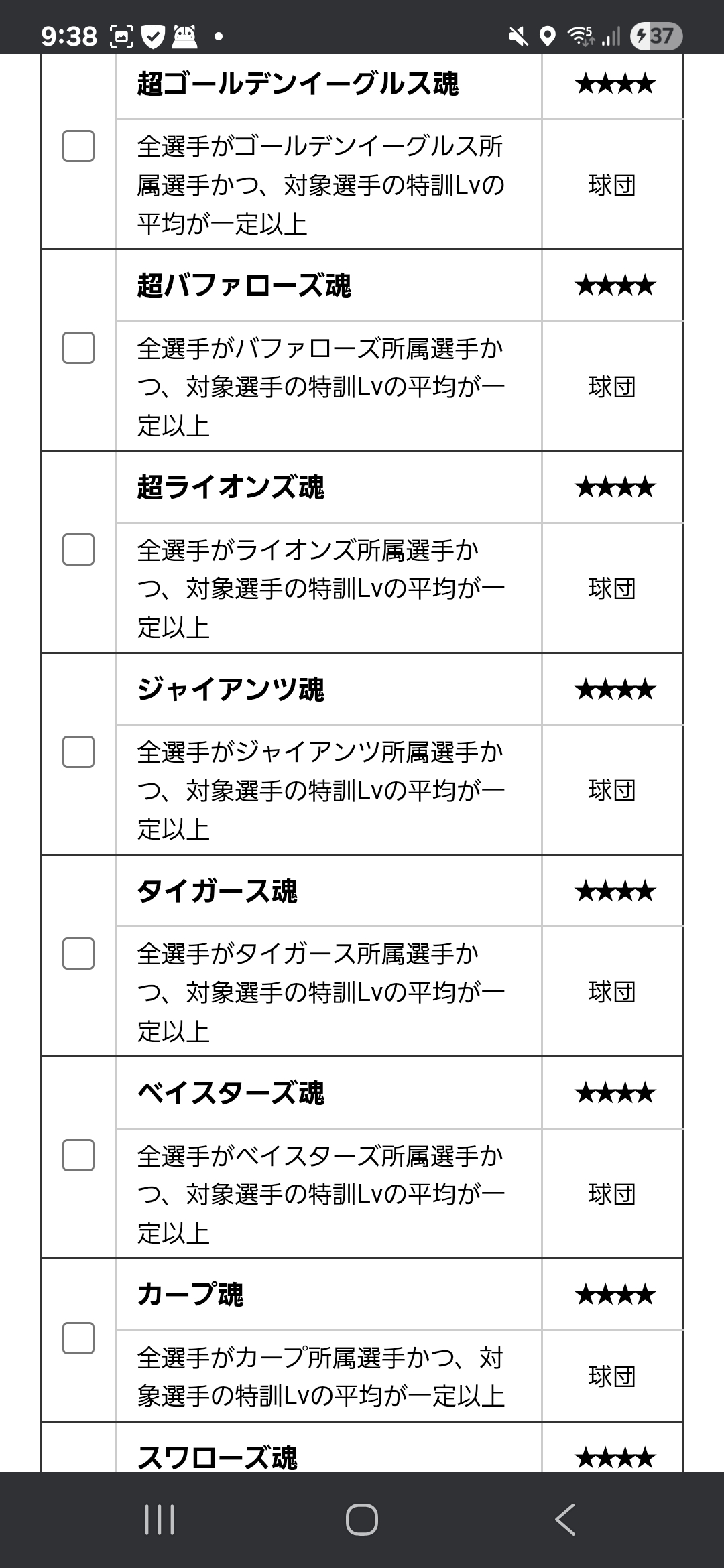Screen dimensions: 724x1568
Task: Enable the 超ライオンズ魂 checkbox
Action: [x=78, y=549]
